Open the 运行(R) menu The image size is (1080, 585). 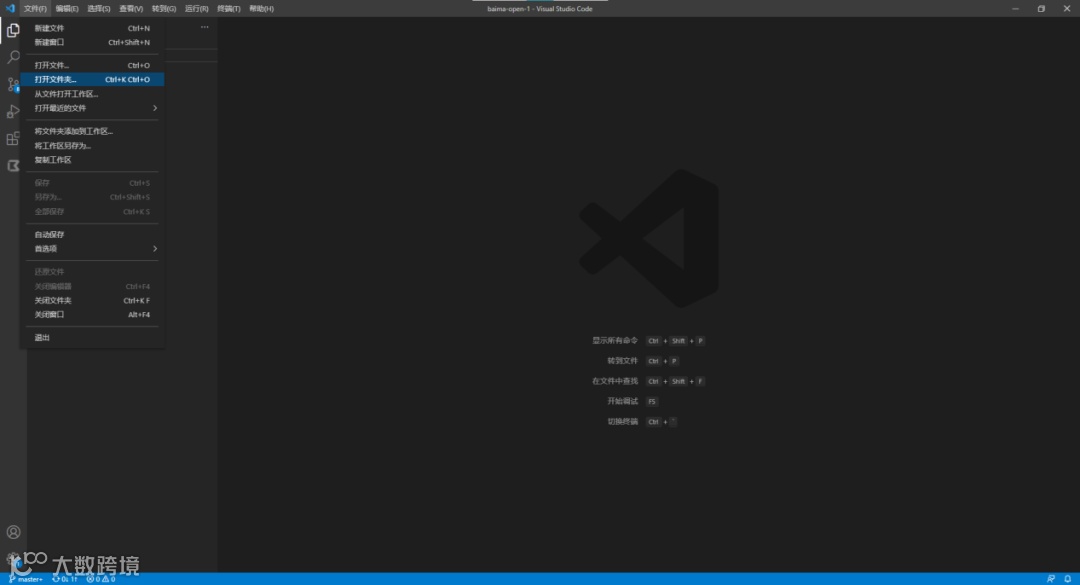pos(196,9)
